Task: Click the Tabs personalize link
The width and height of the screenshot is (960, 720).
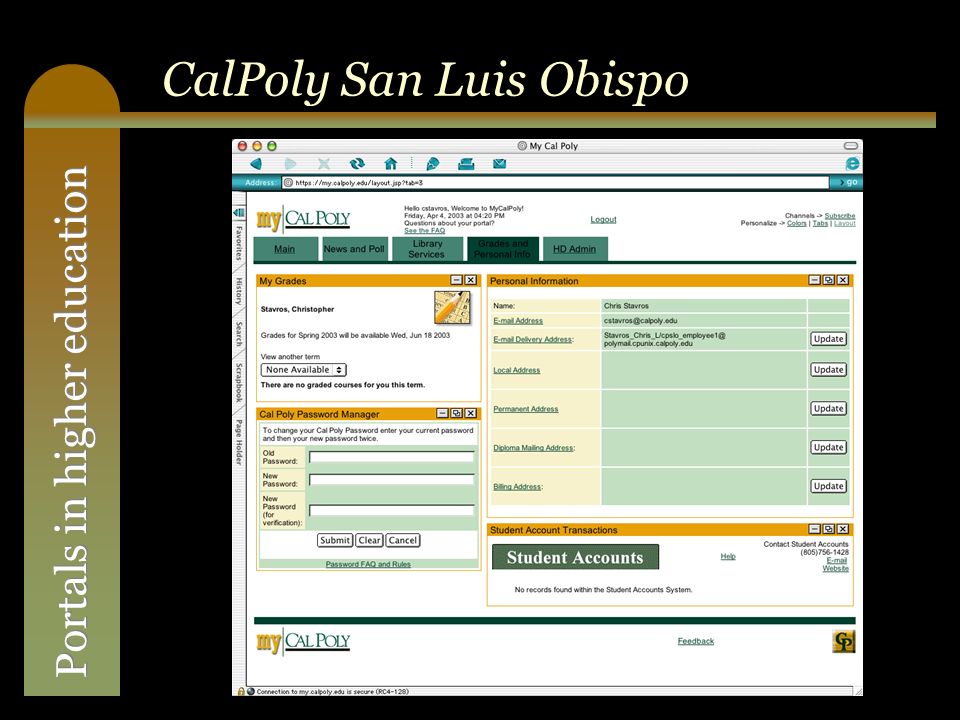Action: [x=820, y=223]
